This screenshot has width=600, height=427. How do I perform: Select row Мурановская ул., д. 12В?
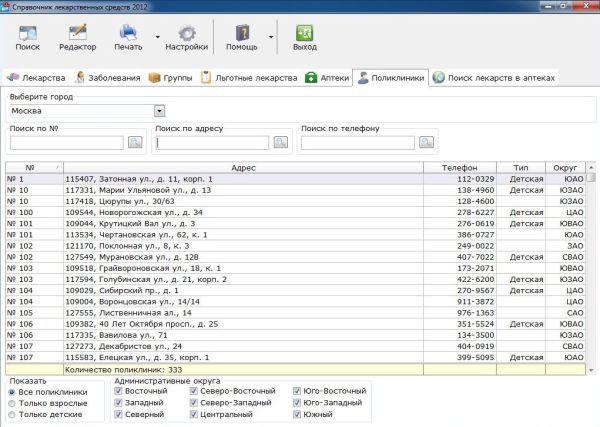point(295,257)
